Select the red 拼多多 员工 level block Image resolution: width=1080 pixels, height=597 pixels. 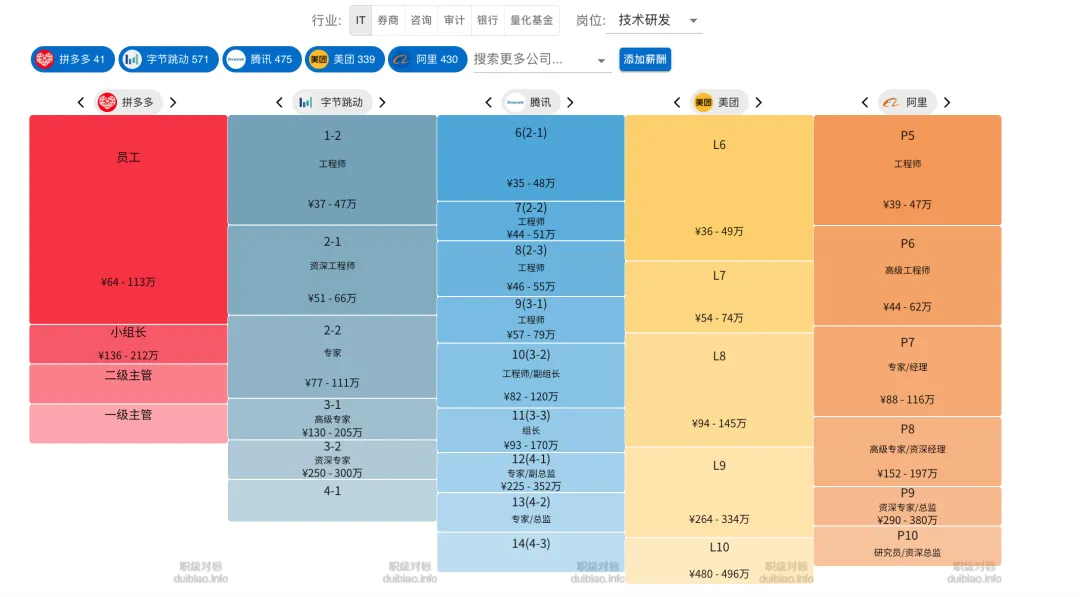(128, 219)
